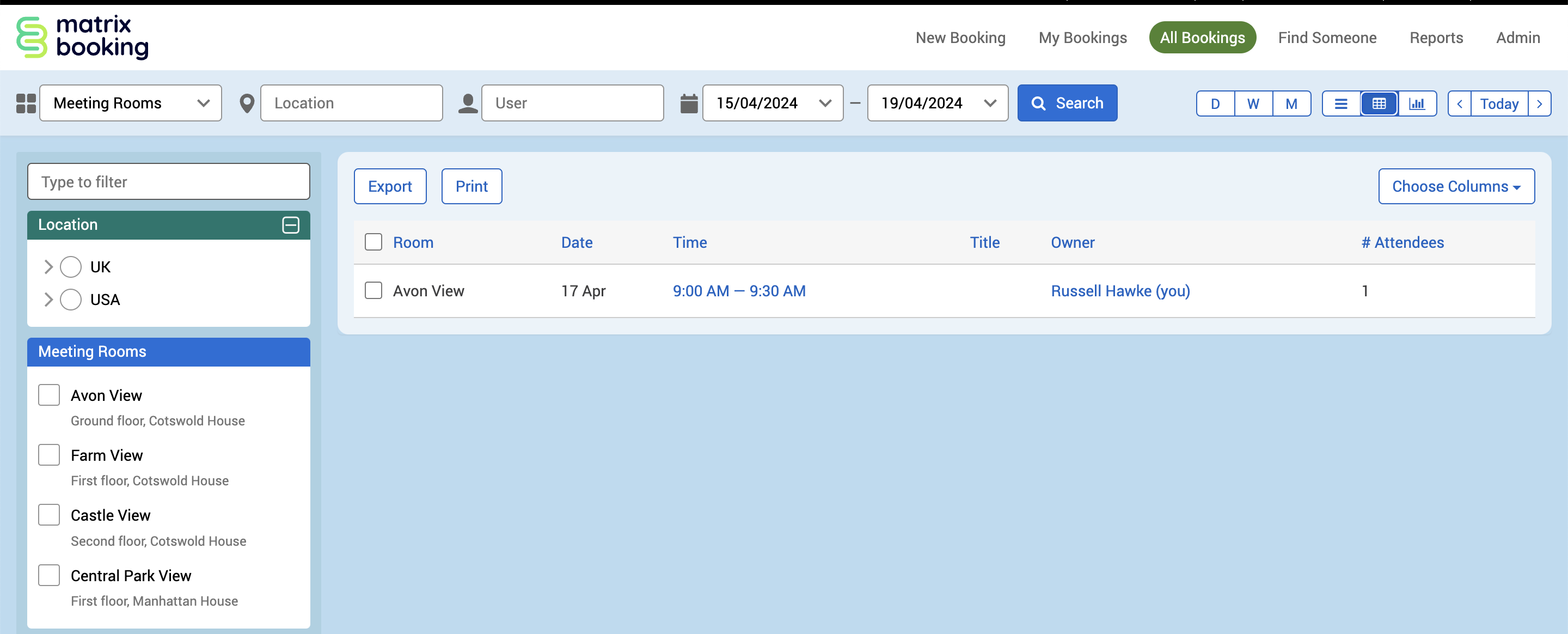Tick the Farm View checkbox
Viewport: 1568px width, 634px height.
(48, 454)
